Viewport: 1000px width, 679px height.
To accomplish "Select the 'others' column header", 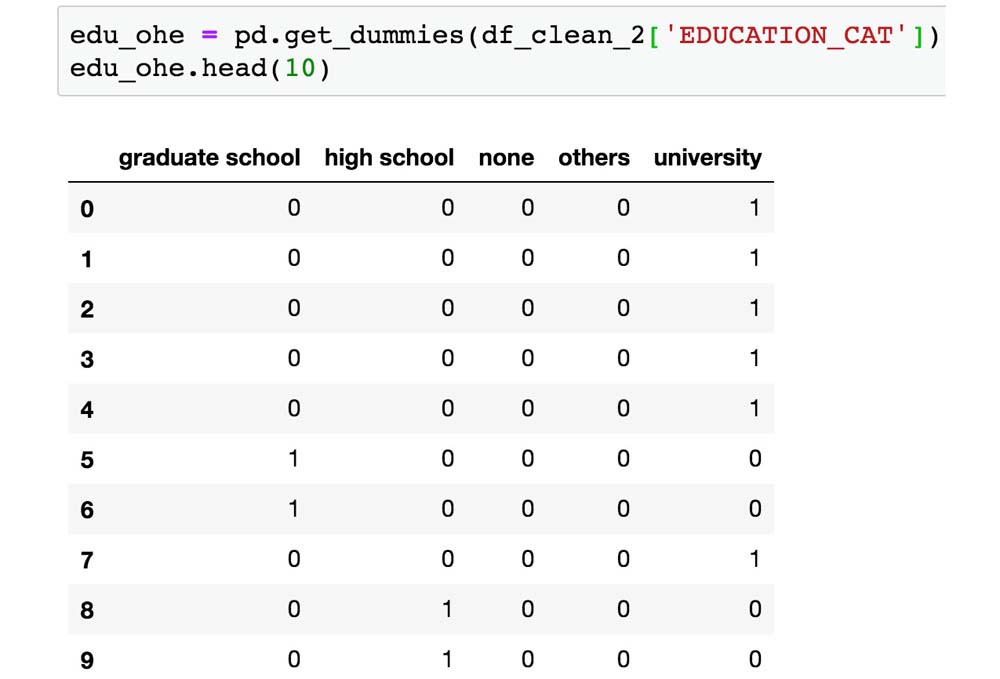I will click(x=594, y=158).
